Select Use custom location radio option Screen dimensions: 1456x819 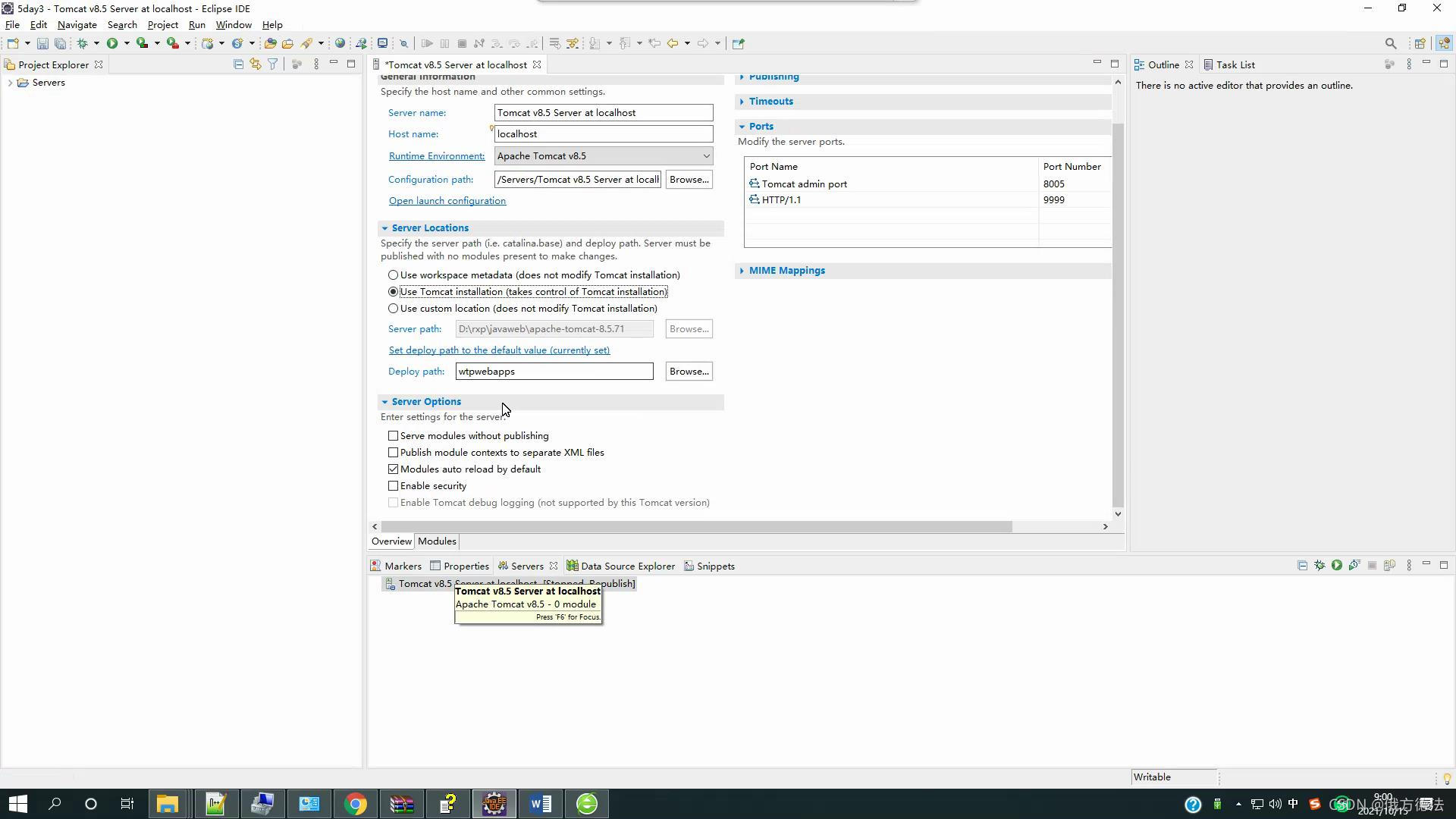click(x=393, y=309)
